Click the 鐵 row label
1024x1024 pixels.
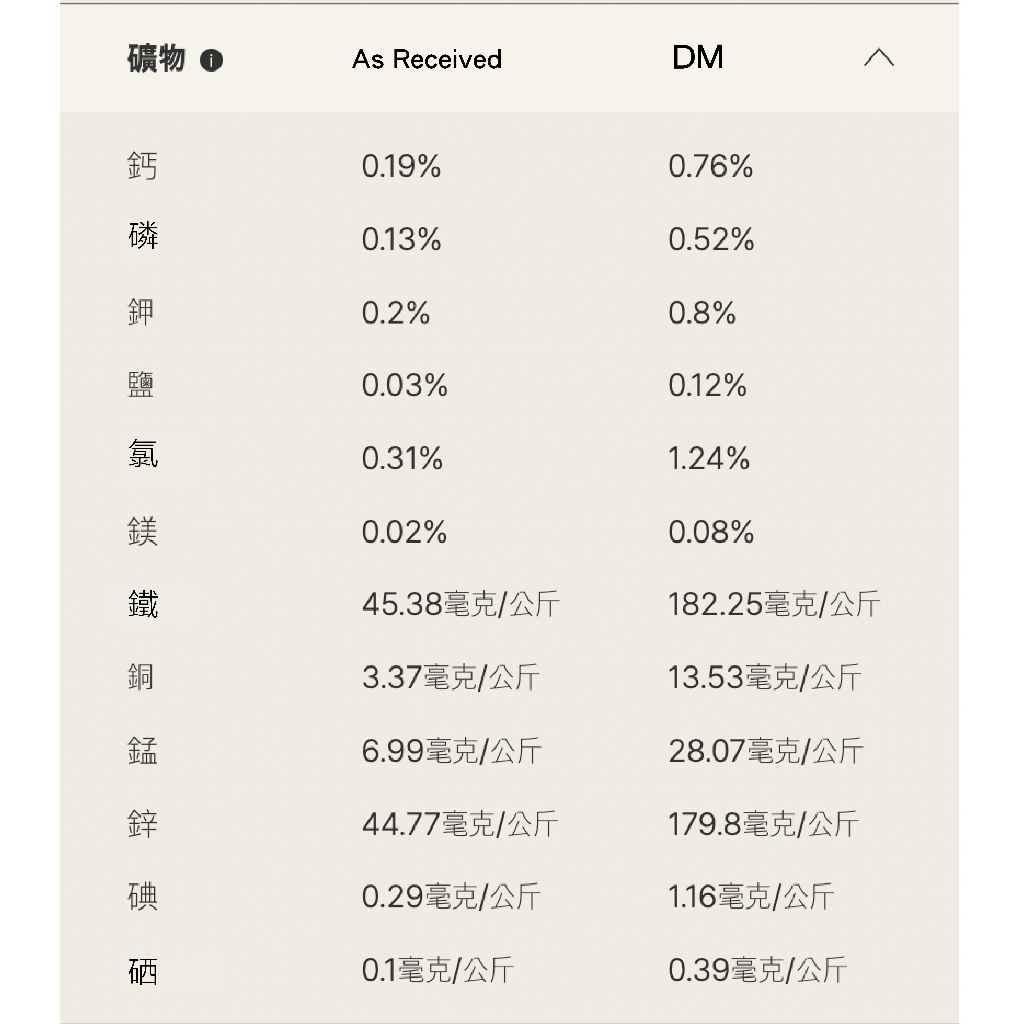click(x=143, y=604)
